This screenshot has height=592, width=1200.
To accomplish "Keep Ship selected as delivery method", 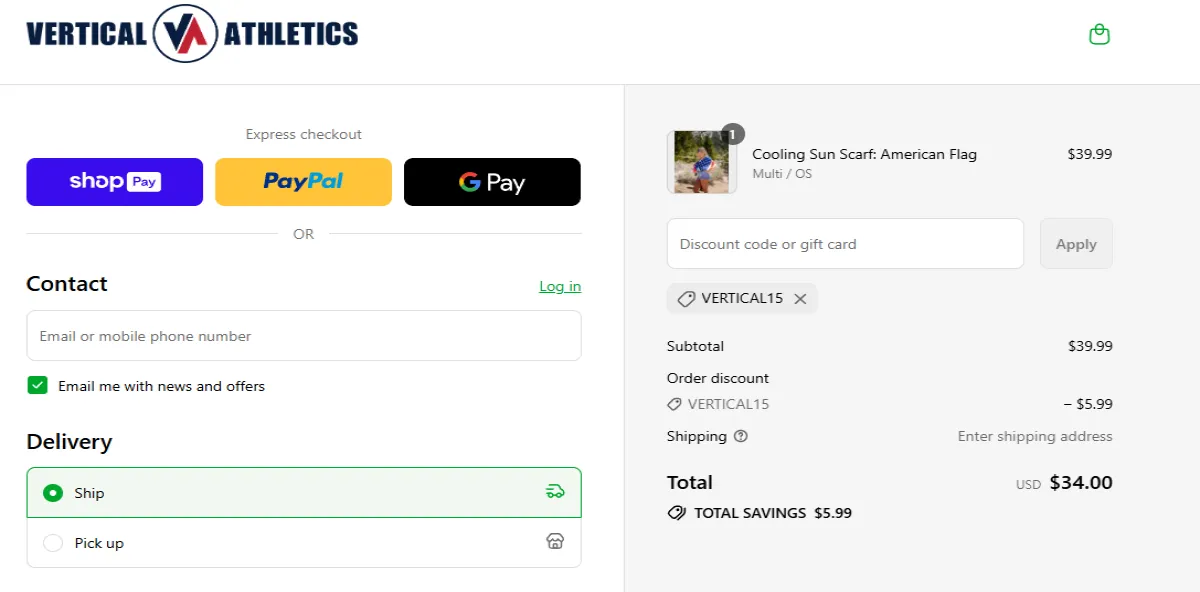I will tap(52, 492).
